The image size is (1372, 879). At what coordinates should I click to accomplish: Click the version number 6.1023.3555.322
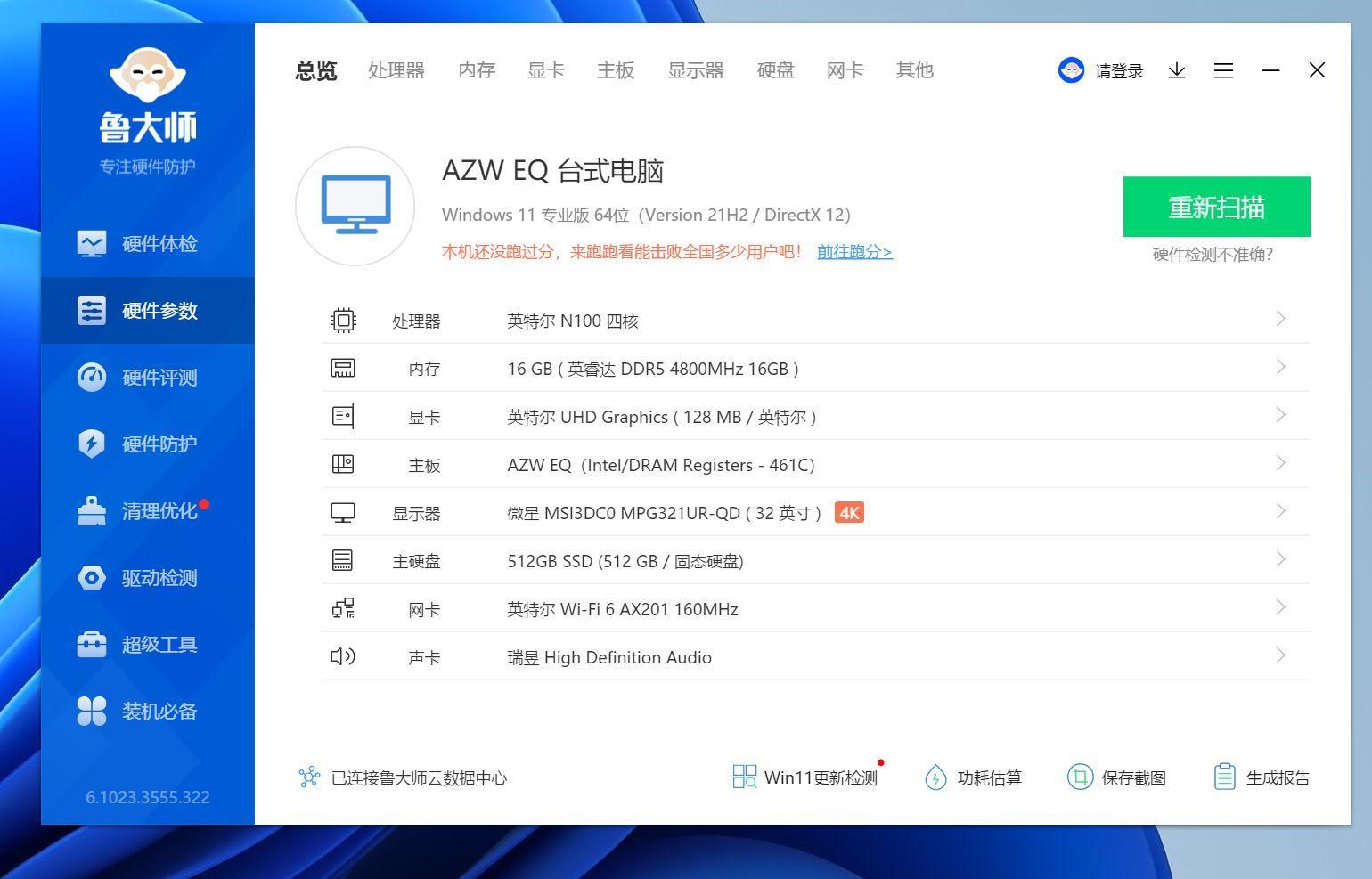pos(148,797)
